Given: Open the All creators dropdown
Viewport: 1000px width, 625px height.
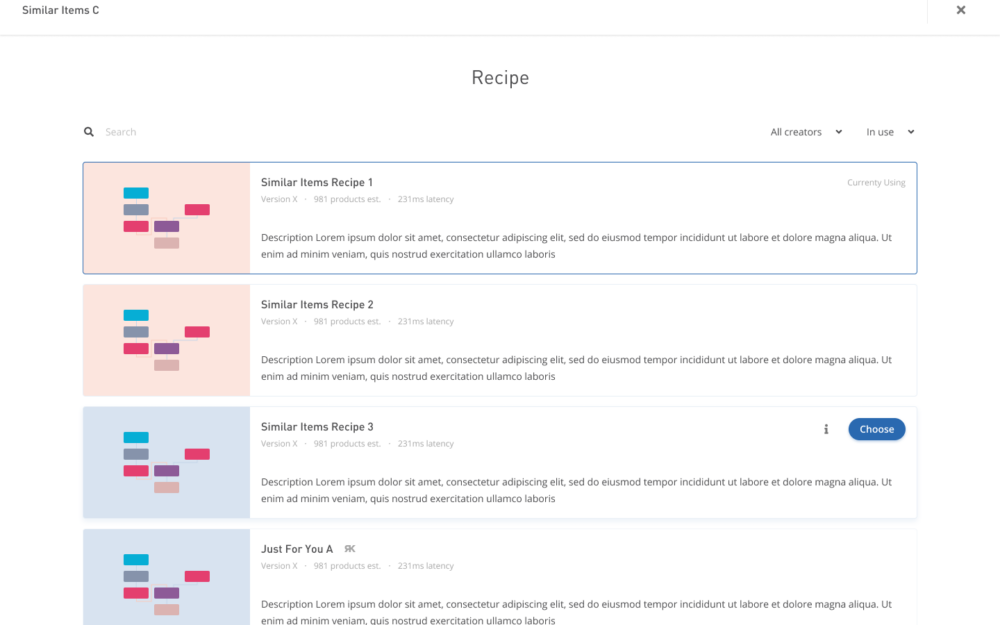Looking at the screenshot, I should click(806, 132).
